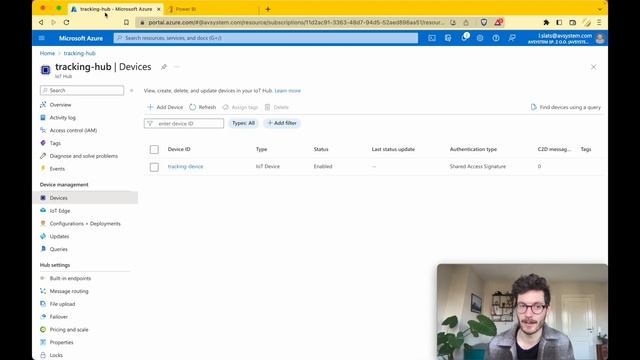Open the Types: All filter

click(243, 123)
